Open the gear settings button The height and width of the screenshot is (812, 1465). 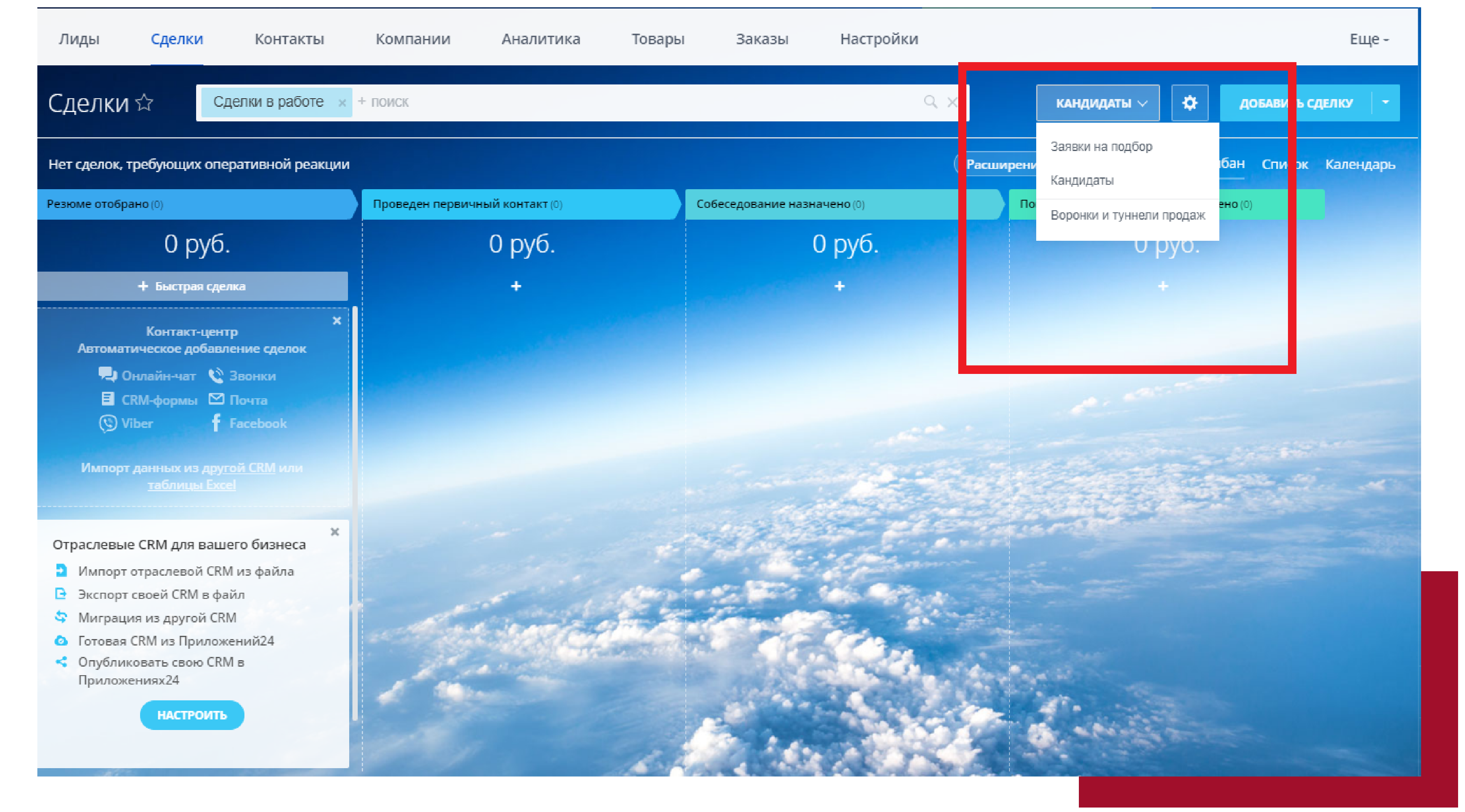pos(1189,103)
